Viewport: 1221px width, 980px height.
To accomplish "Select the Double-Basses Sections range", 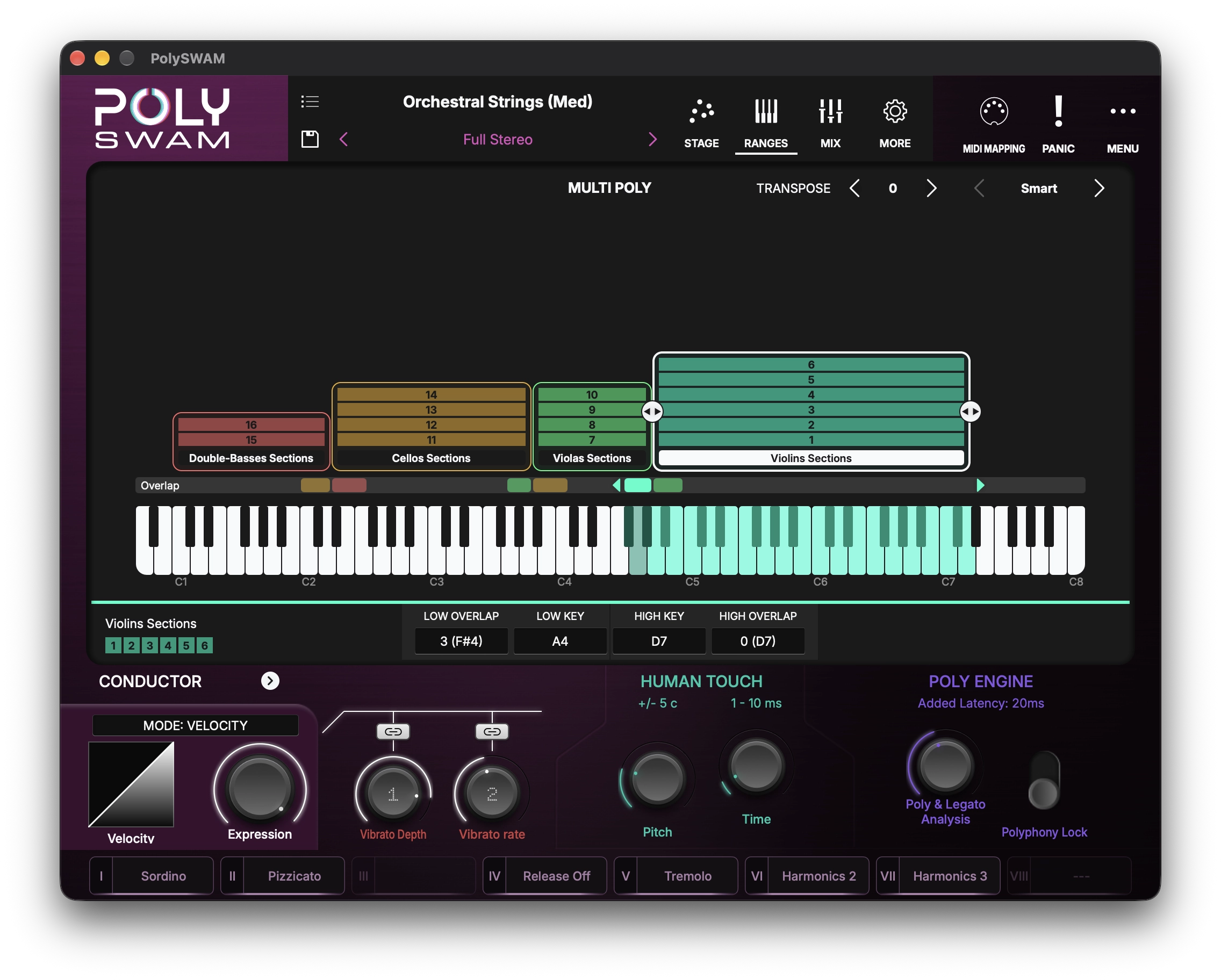I will pyautogui.click(x=251, y=442).
